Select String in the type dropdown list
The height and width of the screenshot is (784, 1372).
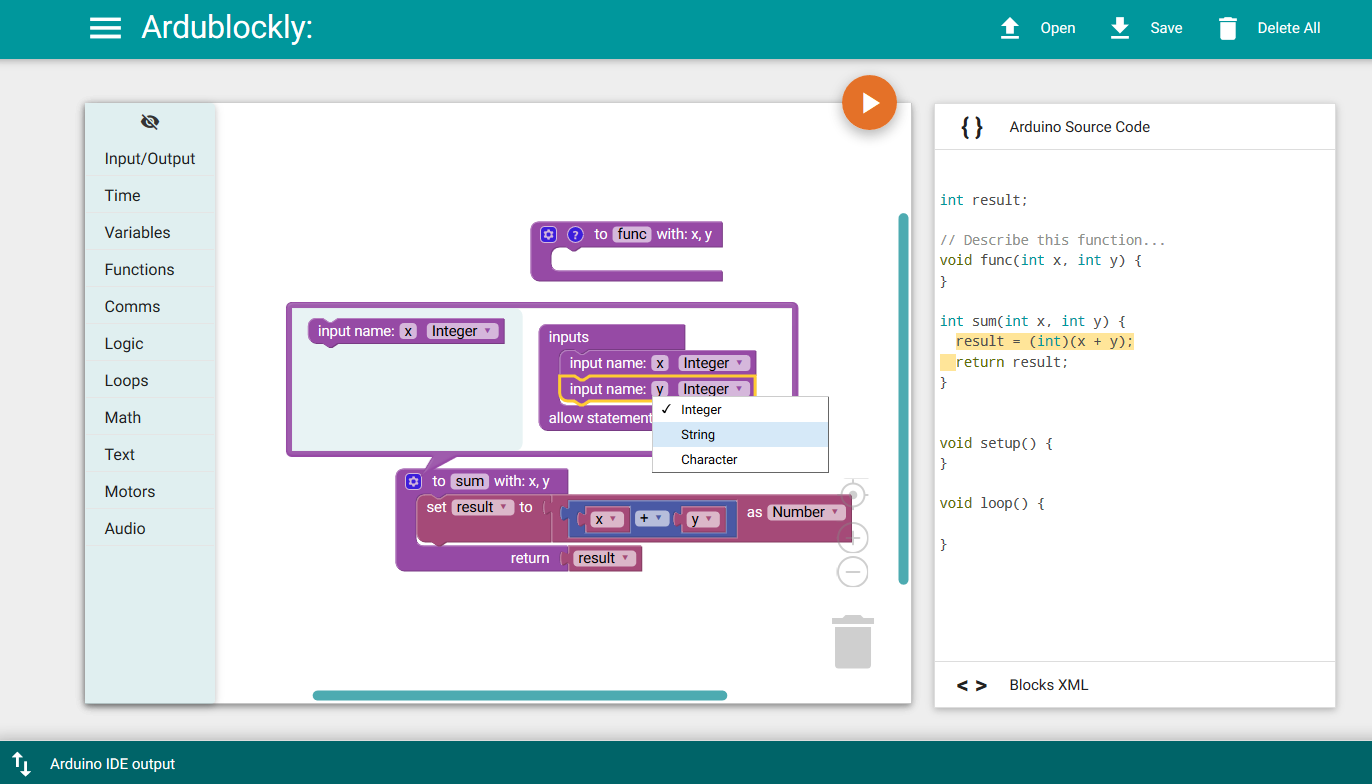click(740, 435)
